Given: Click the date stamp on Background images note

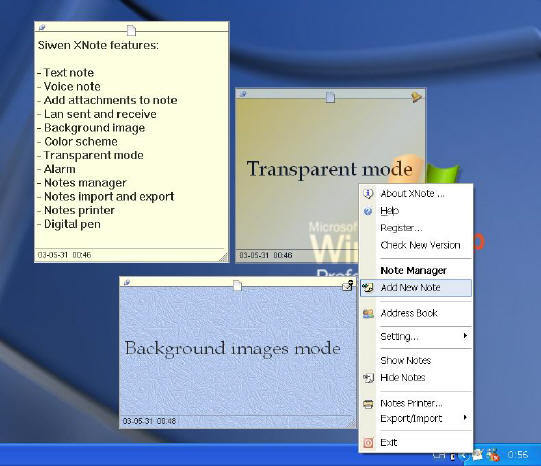Looking at the screenshot, I should click(149, 421).
